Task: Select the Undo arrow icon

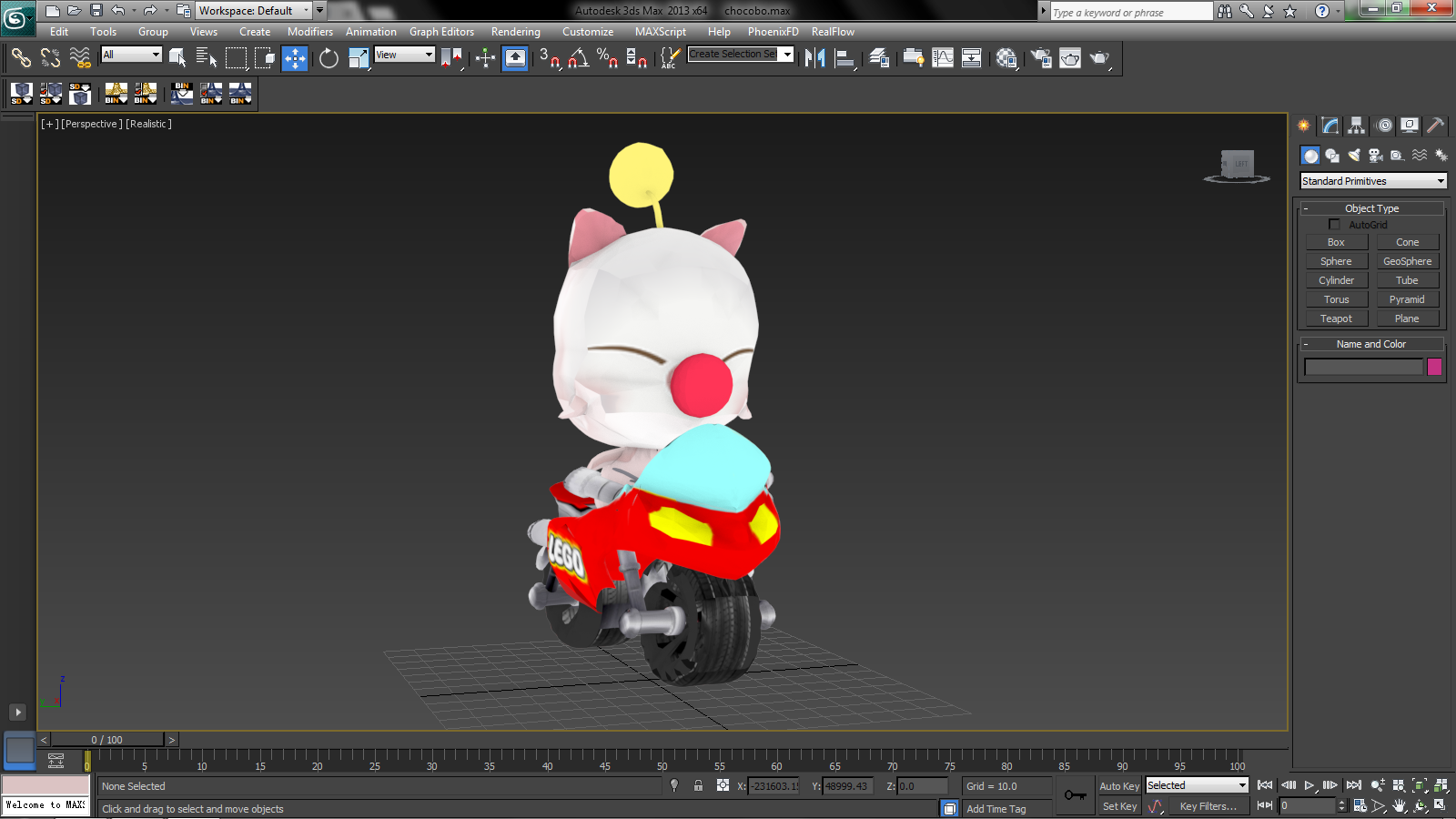Action: coord(118,11)
